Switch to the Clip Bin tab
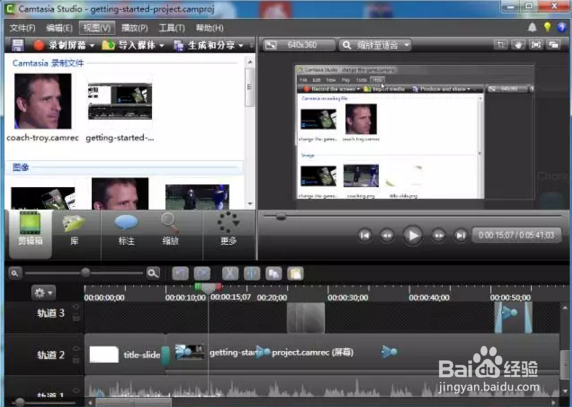 30,233
